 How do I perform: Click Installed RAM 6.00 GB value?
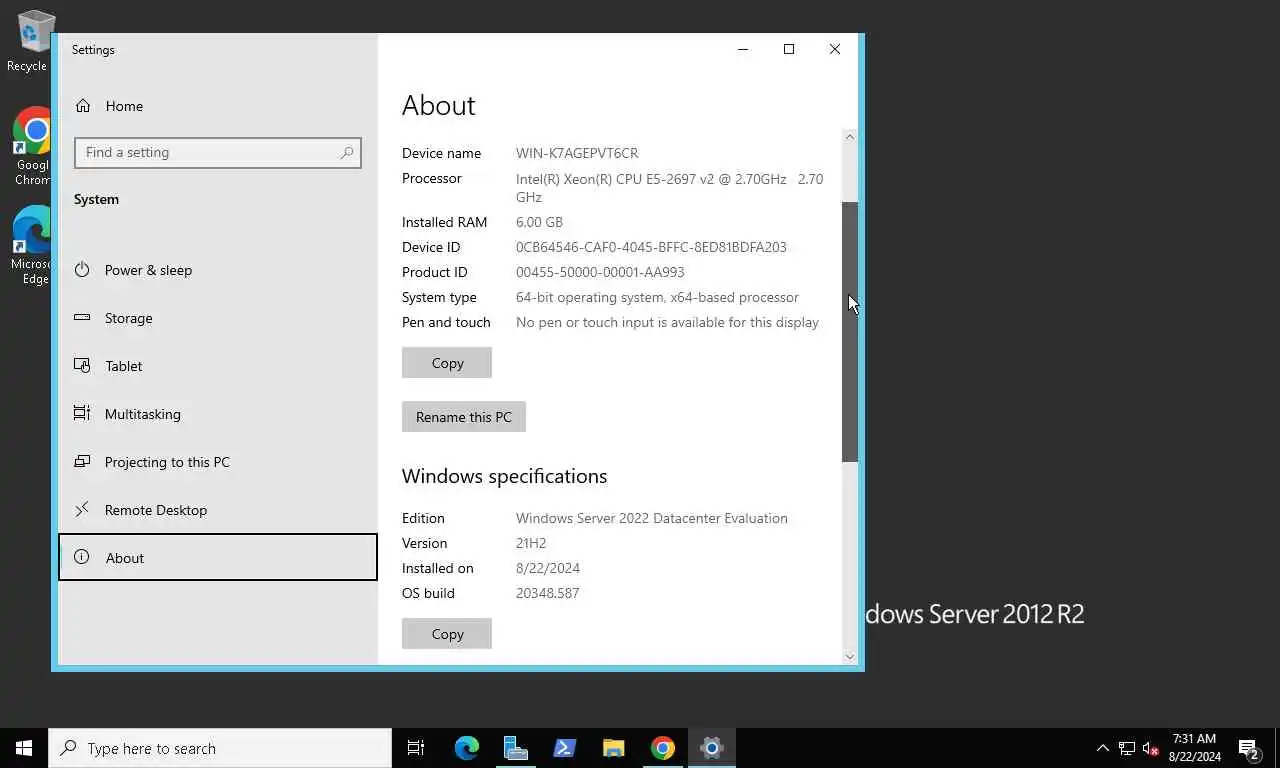click(x=539, y=222)
